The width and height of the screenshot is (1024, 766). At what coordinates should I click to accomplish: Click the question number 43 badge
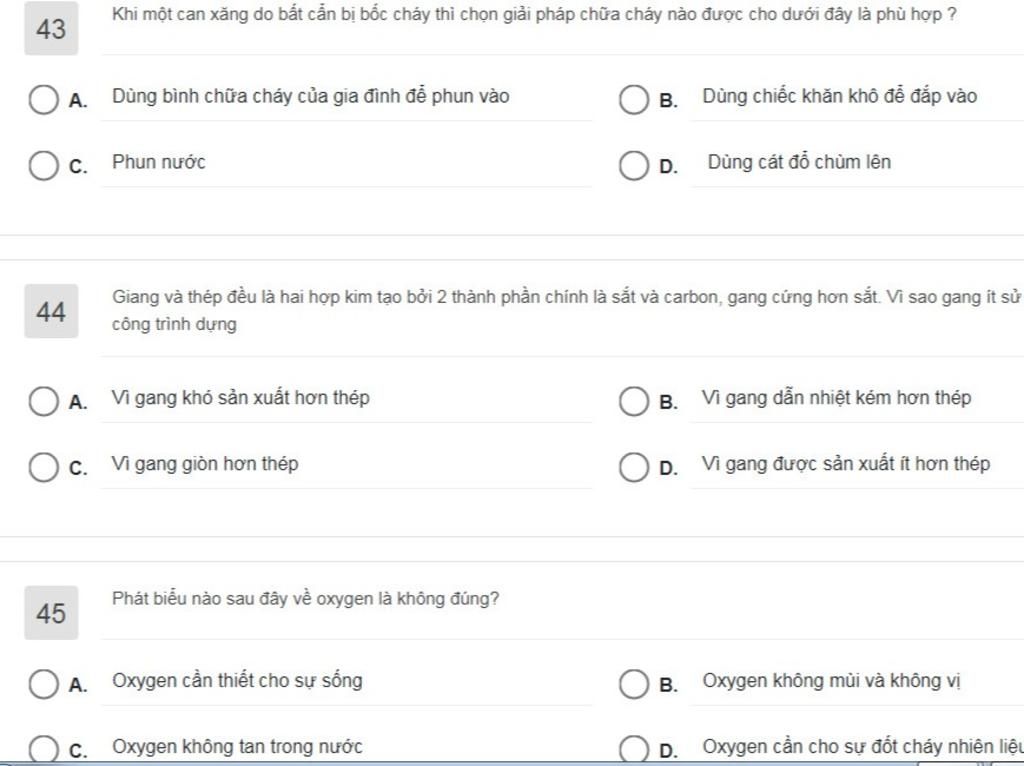click(51, 30)
